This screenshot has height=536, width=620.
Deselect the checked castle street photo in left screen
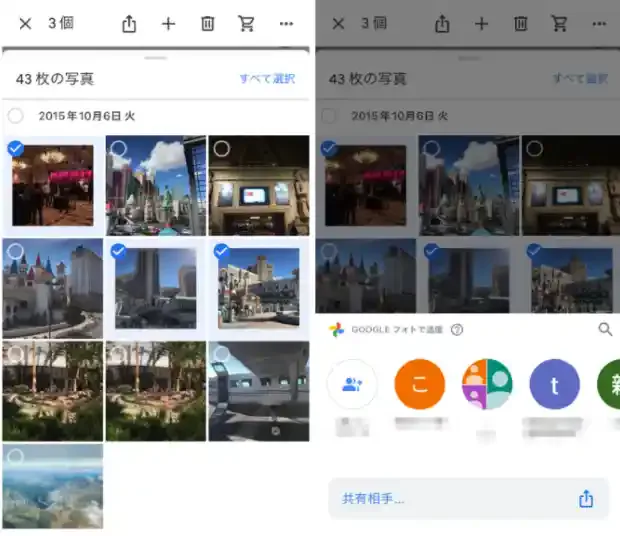click(221, 251)
